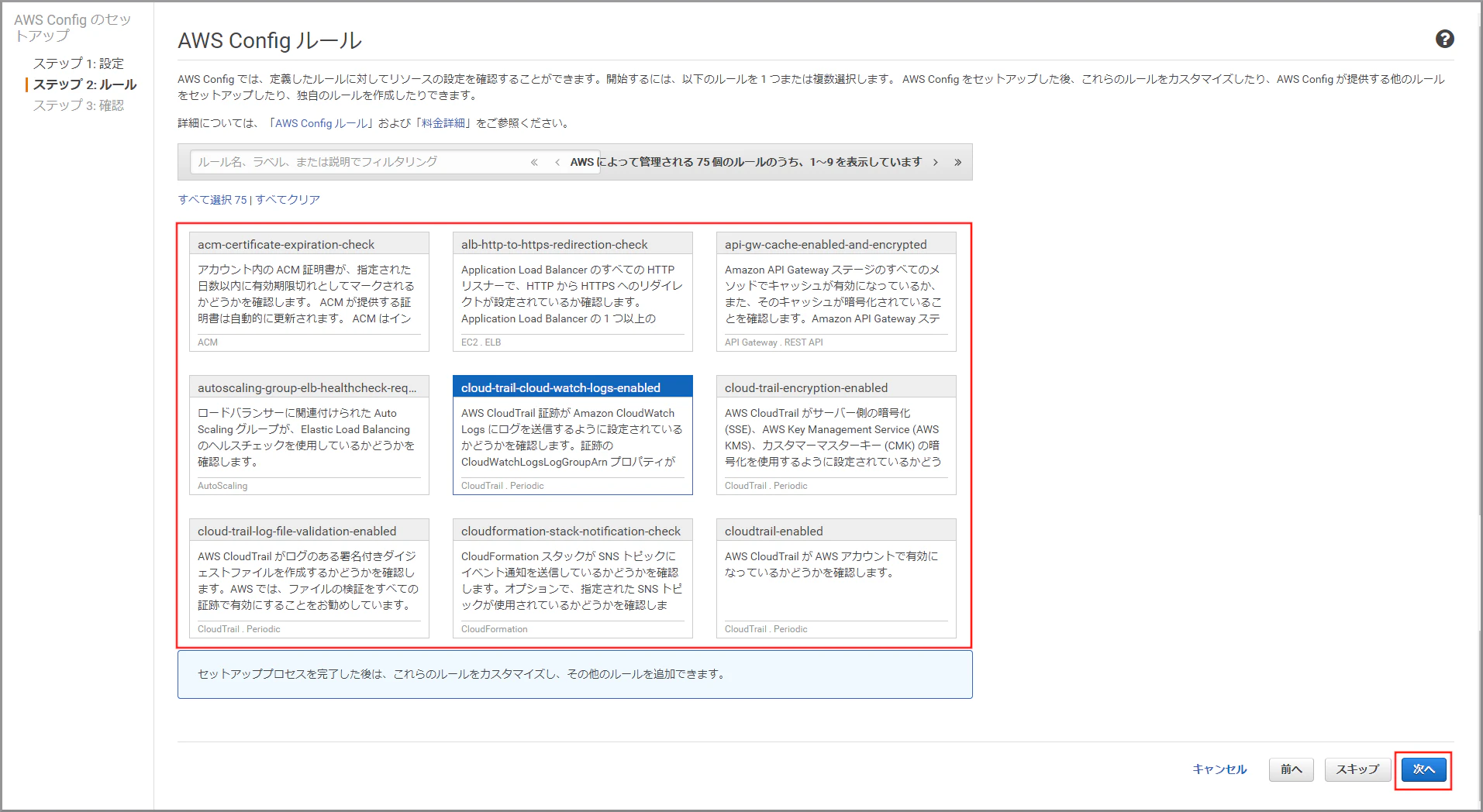Click the ACM label on first card
Viewport: 1483px width, 812px height.
208,342
